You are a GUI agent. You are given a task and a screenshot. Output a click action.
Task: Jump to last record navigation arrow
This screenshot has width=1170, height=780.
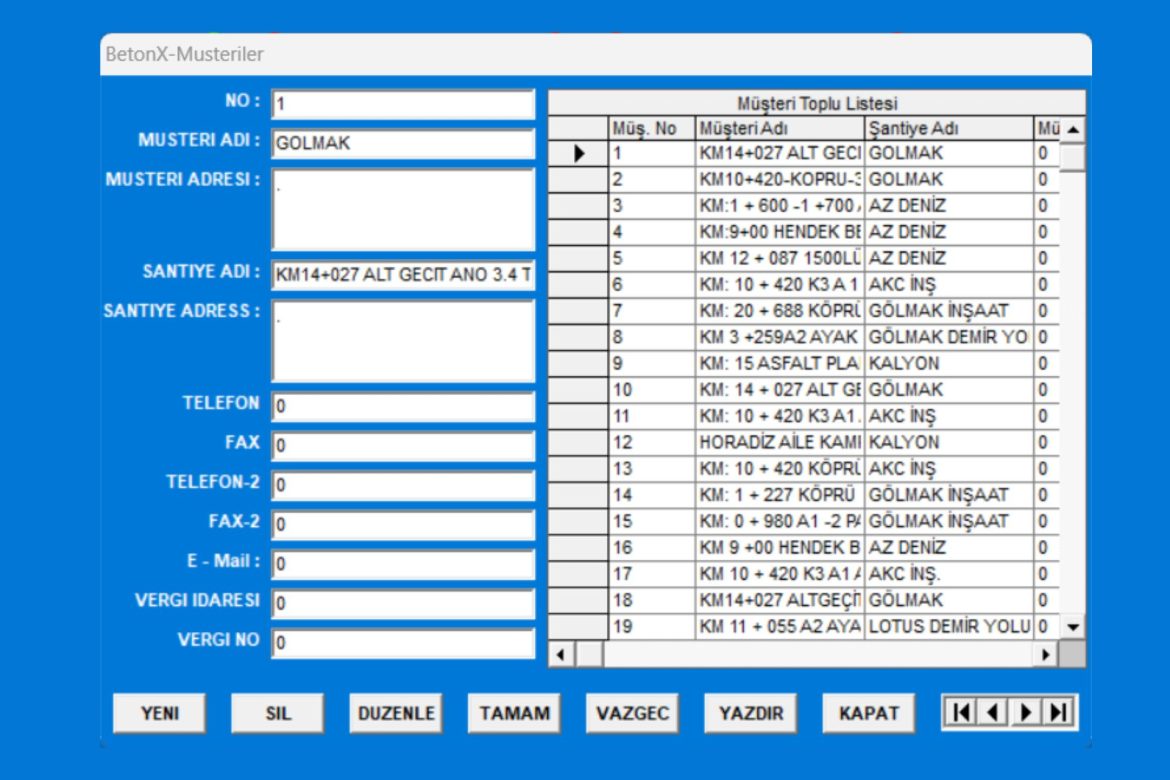(x=1058, y=713)
